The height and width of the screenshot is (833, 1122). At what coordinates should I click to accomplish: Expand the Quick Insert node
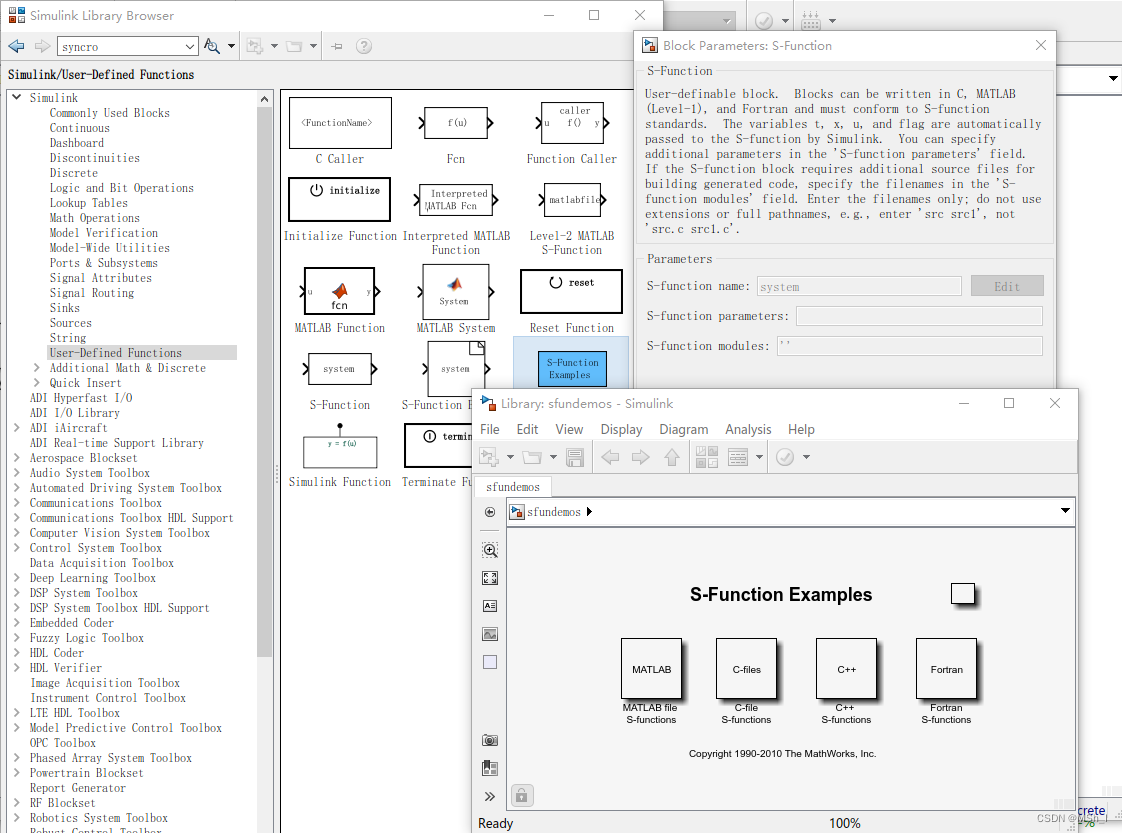click(x=36, y=383)
